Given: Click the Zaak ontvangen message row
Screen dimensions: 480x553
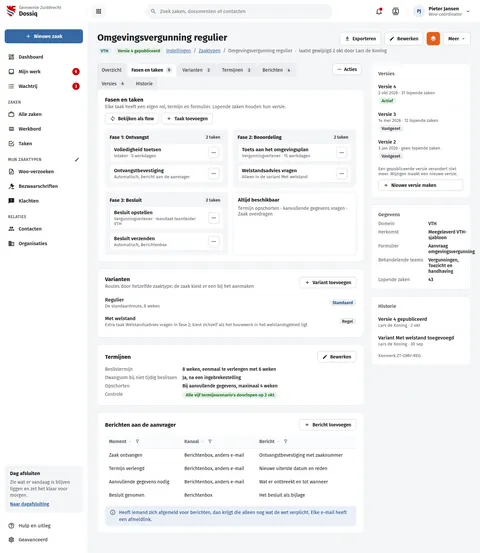Looking at the screenshot, I should (x=230, y=455).
